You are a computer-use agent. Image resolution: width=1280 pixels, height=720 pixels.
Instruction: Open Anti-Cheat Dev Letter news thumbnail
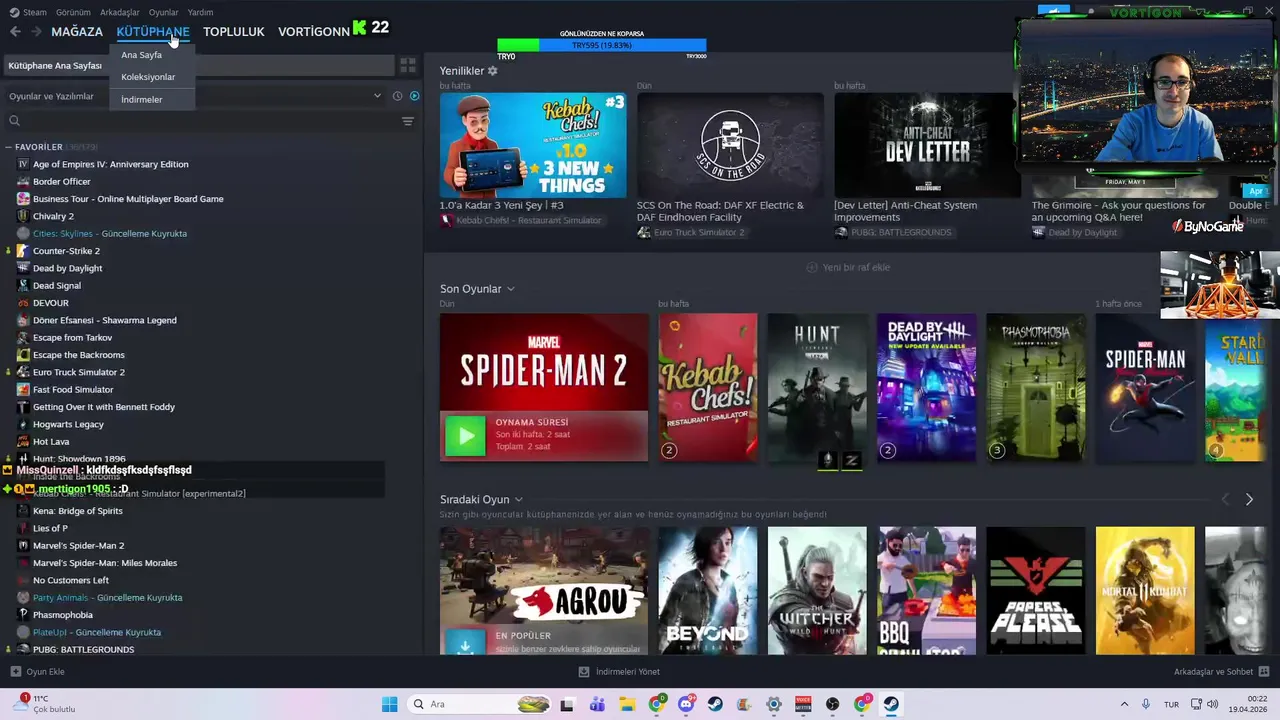click(x=927, y=145)
